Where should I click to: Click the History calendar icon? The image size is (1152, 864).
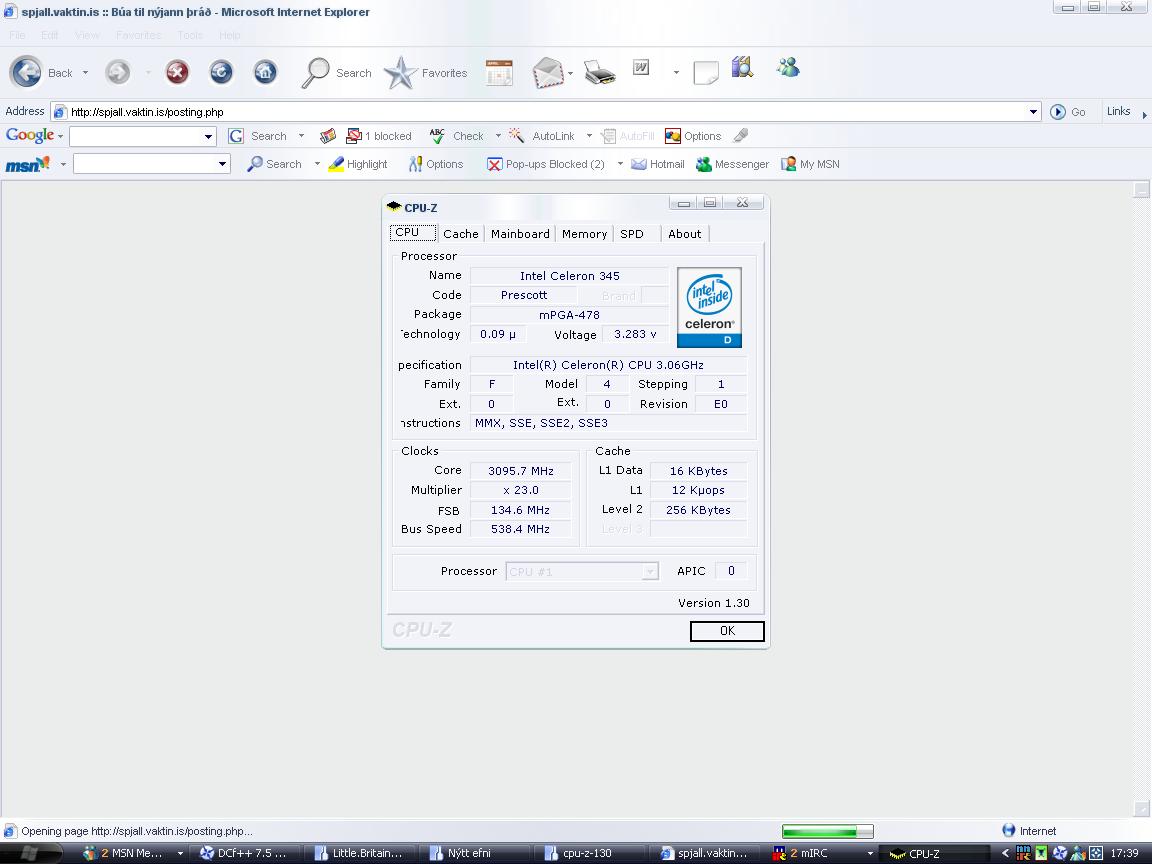(499, 72)
